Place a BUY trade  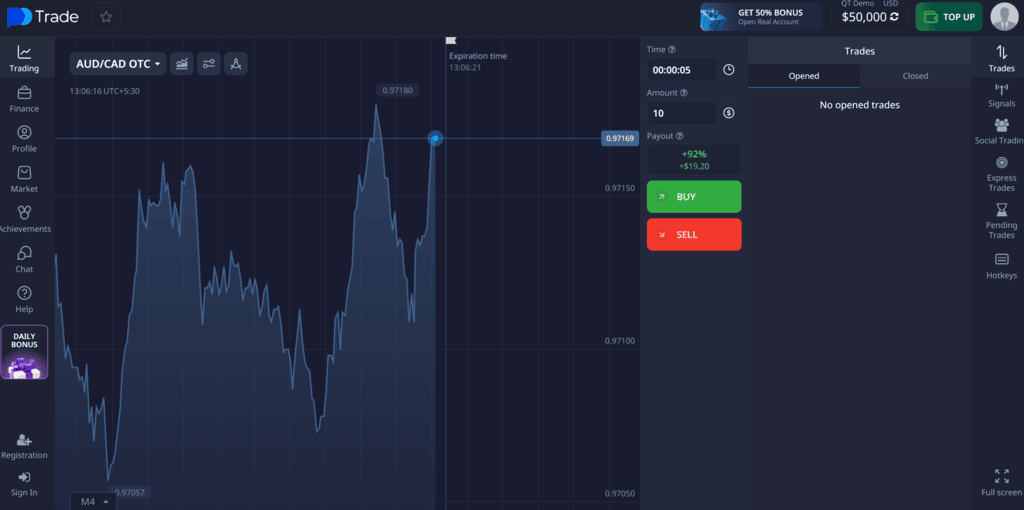(694, 197)
